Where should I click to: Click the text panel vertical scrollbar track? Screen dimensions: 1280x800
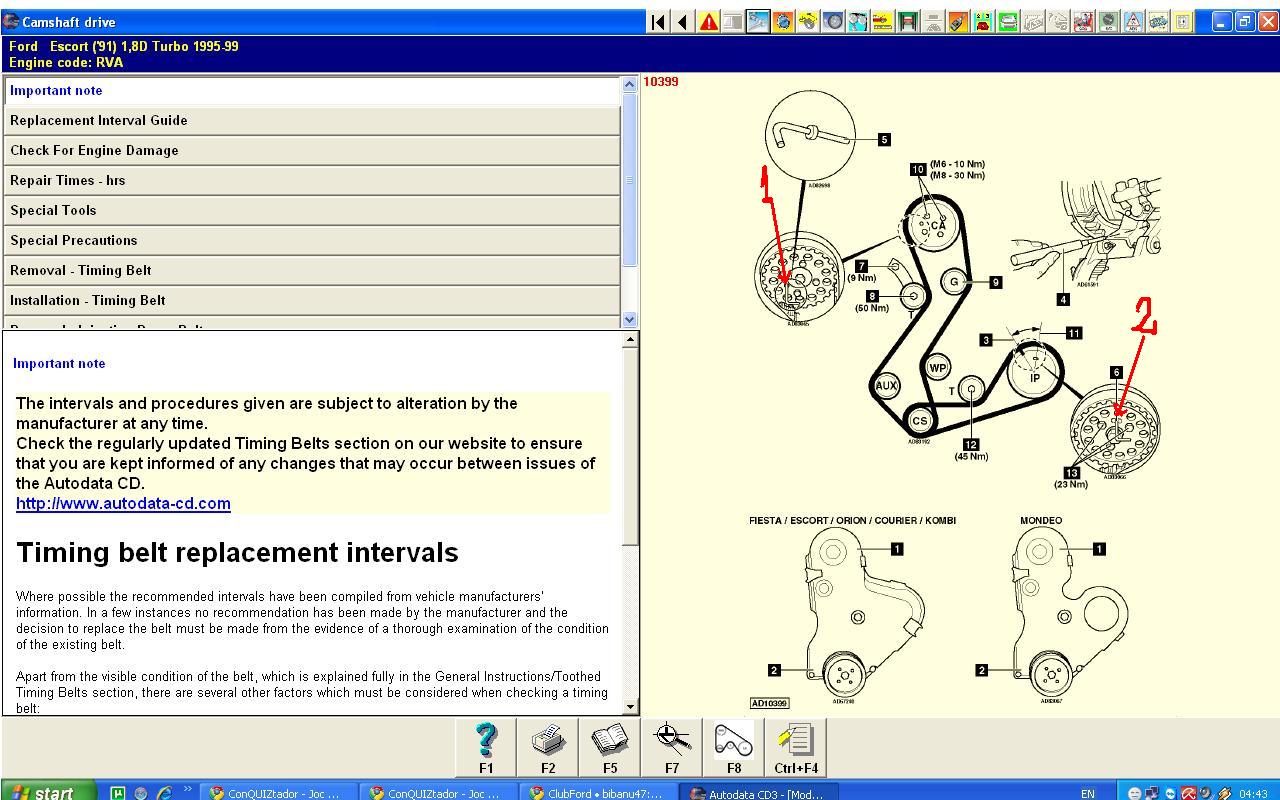click(630, 620)
